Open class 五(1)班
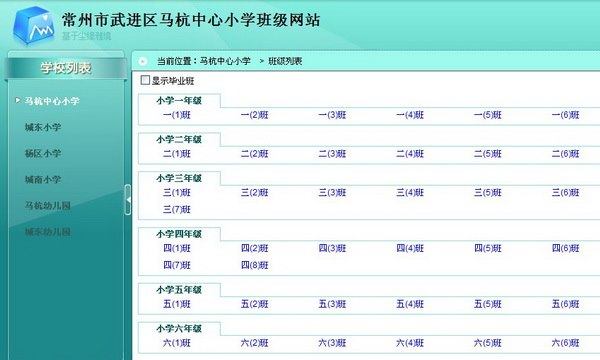 177,305
